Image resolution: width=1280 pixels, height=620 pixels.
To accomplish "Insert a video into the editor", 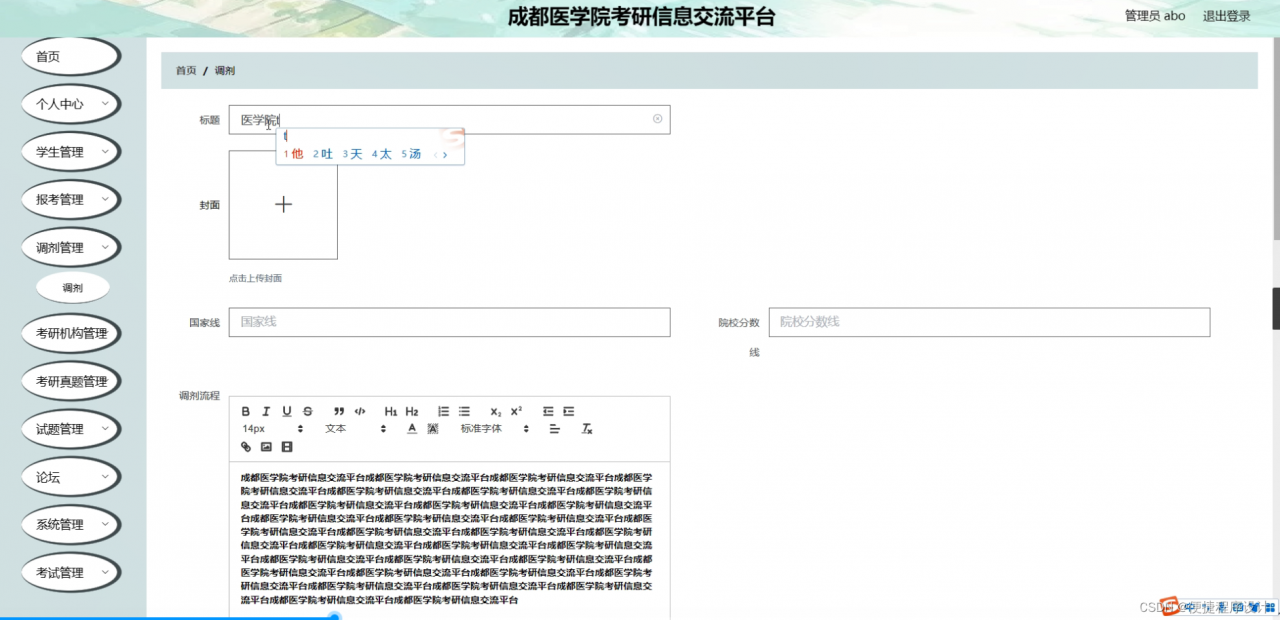I will click(x=287, y=447).
